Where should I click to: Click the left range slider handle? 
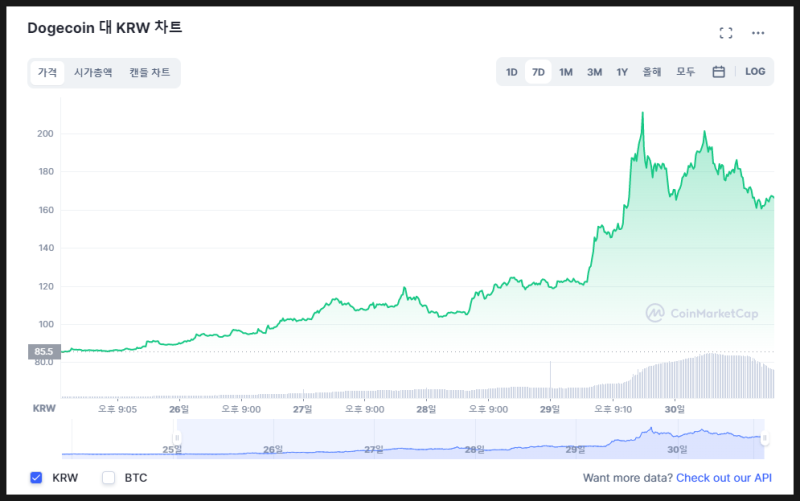(x=177, y=438)
